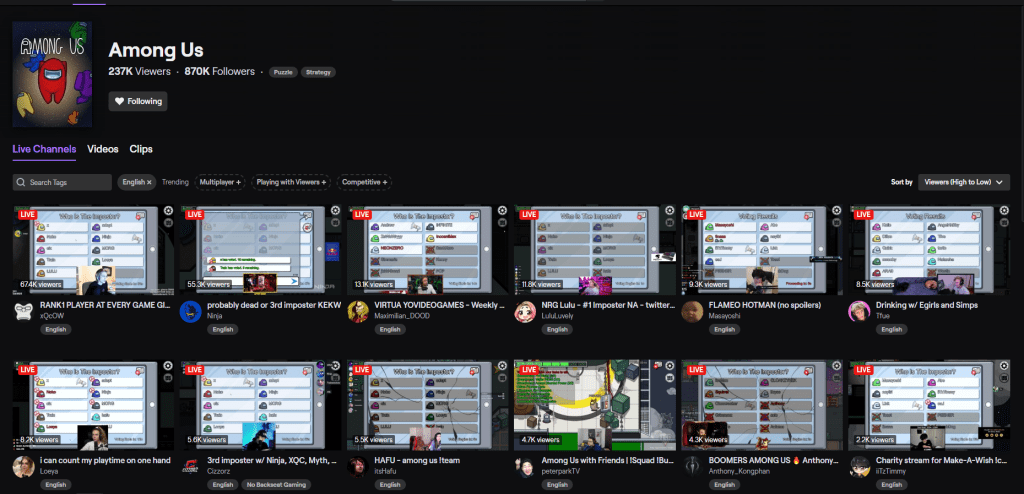Open the Sort by Viewers dropdown
Image resolution: width=1024 pixels, height=494 pixels.
coord(964,182)
